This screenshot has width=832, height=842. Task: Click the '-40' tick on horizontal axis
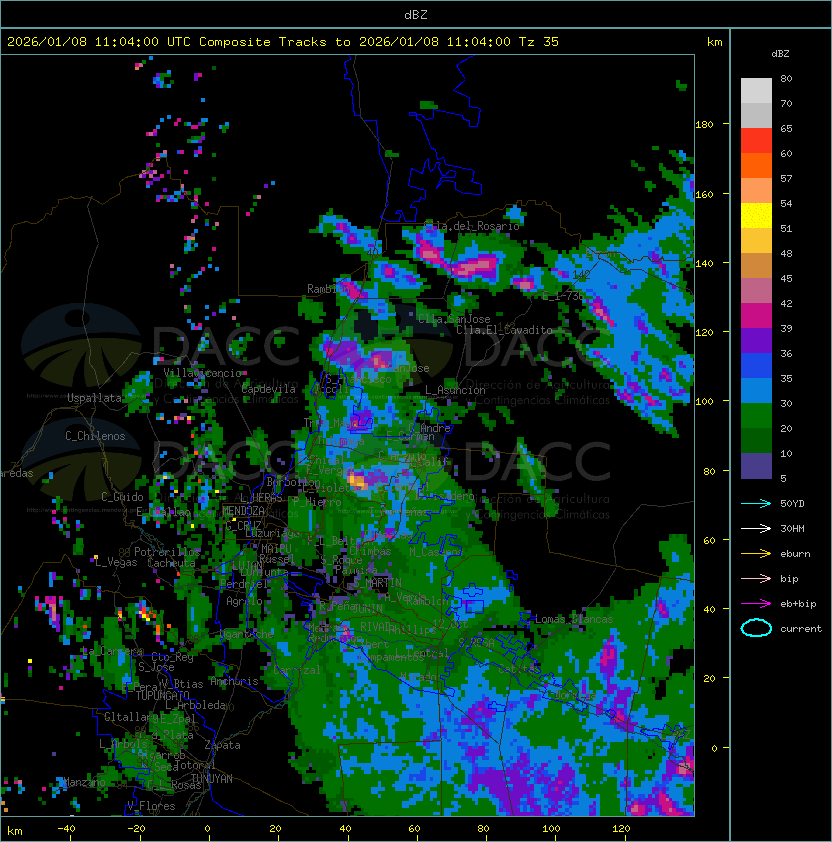click(66, 829)
